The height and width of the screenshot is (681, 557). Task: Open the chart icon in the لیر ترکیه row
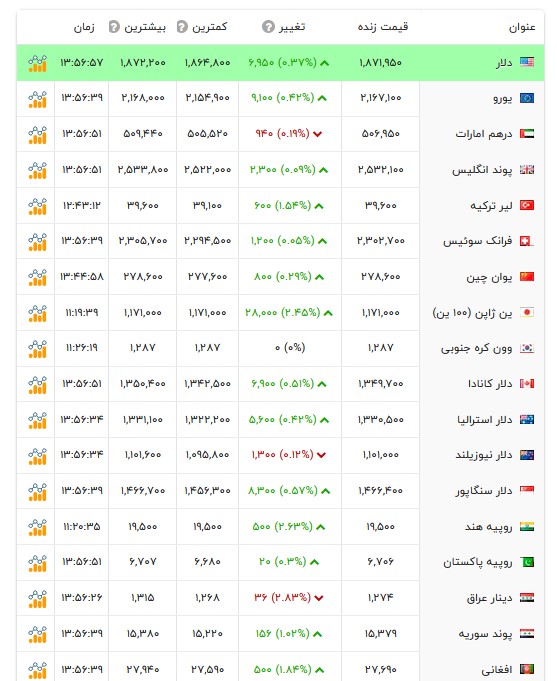(x=37, y=206)
